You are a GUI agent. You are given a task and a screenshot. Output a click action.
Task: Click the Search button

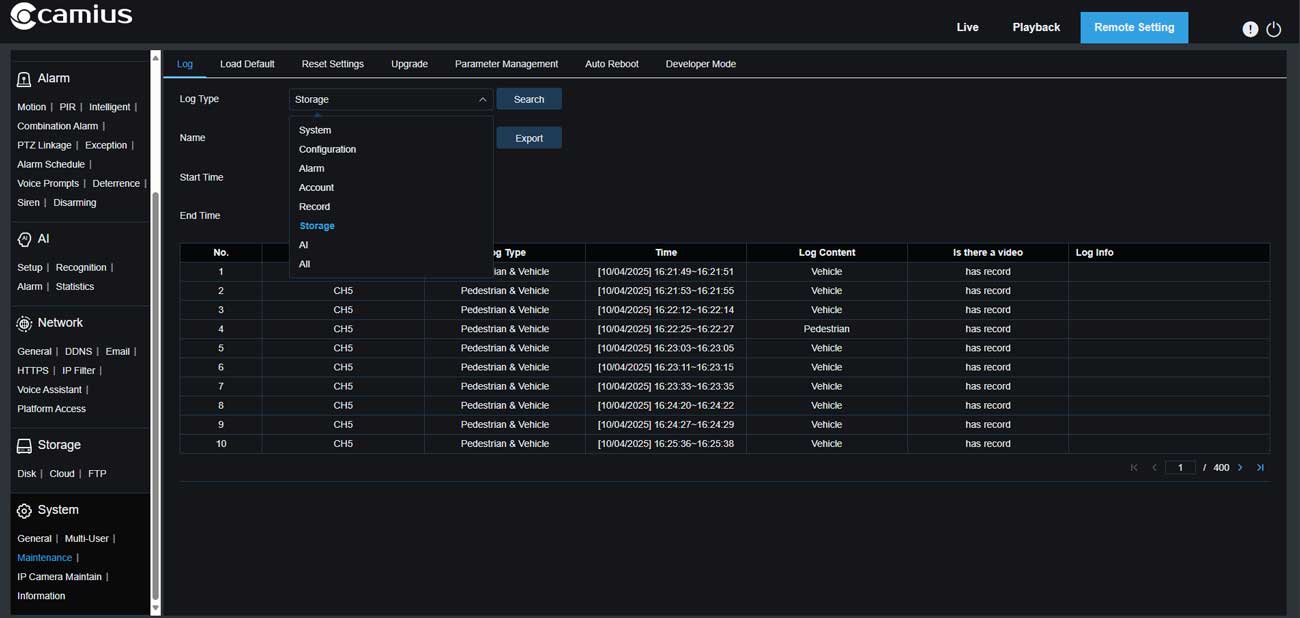point(529,99)
